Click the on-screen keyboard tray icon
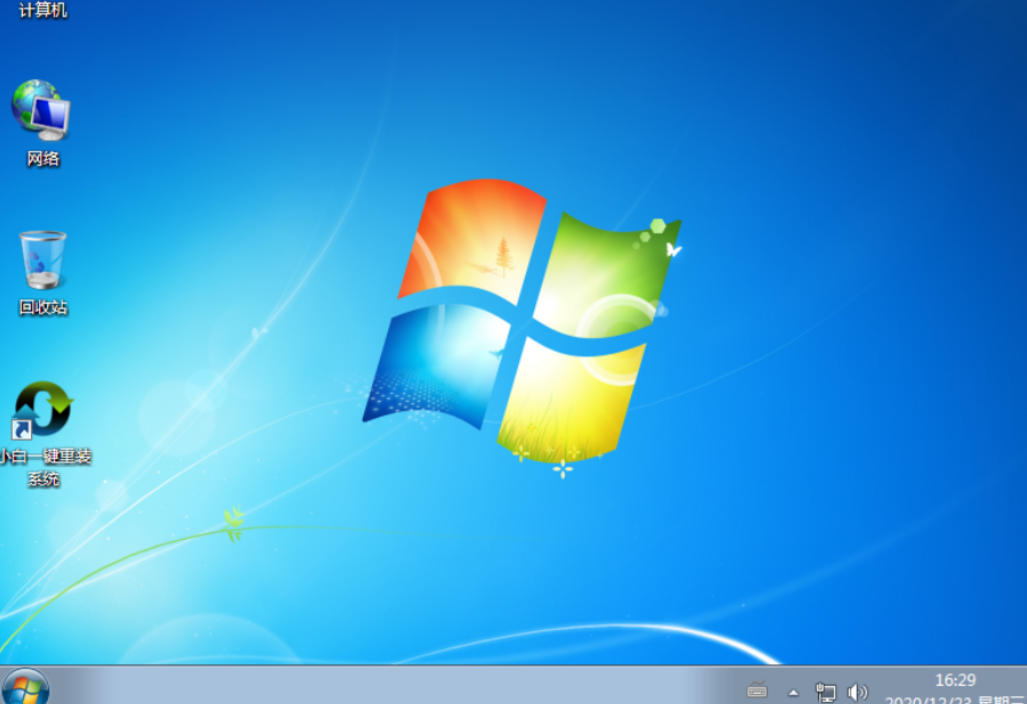 757,690
